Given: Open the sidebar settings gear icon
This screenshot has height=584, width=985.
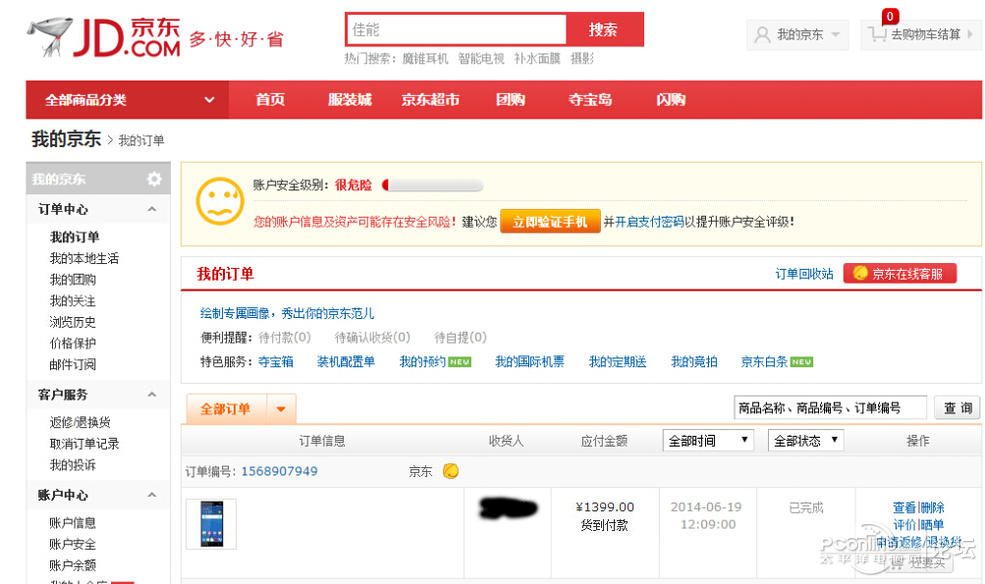Looking at the screenshot, I should pos(154,179).
